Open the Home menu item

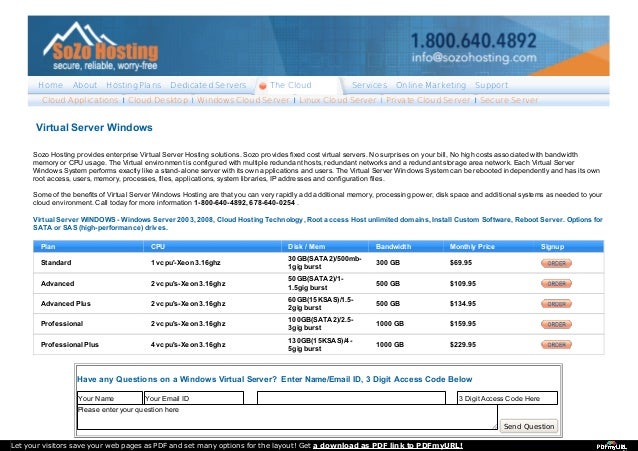pos(50,85)
